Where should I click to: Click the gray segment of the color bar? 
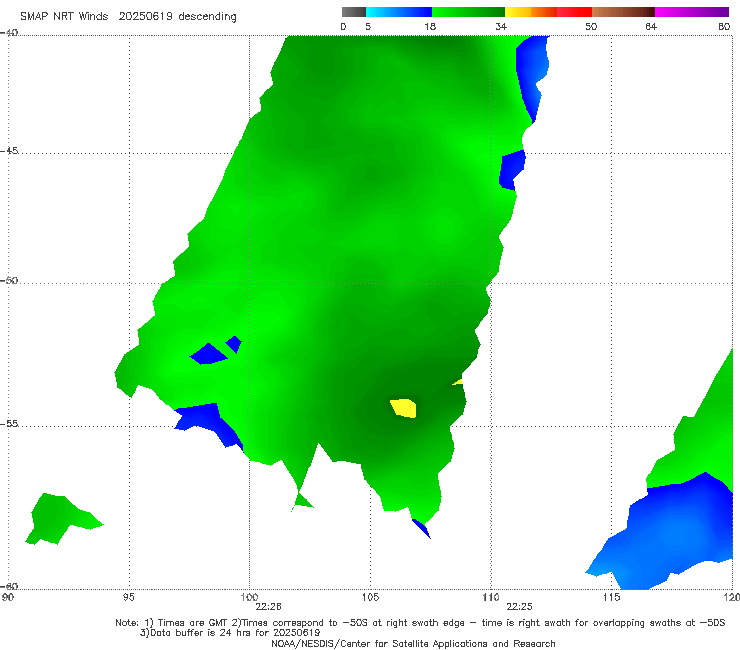point(354,12)
